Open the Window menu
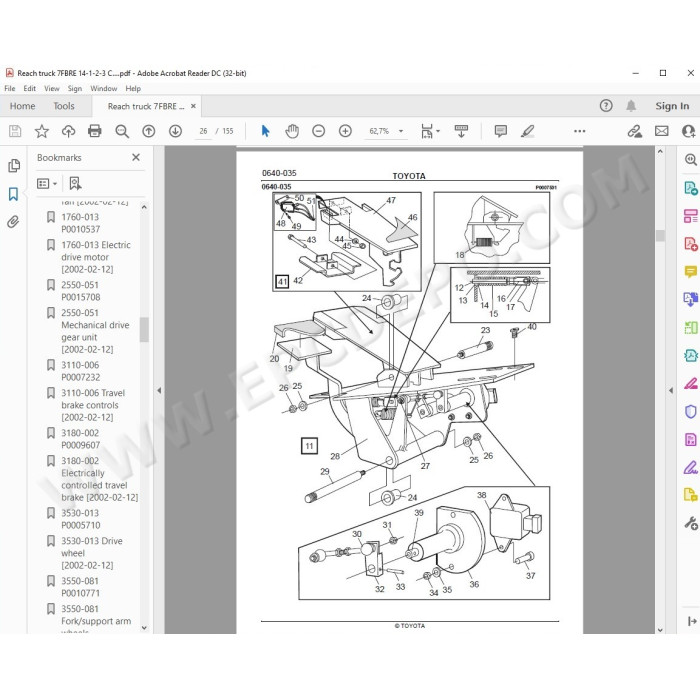The height and width of the screenshot is (700, 700). (104, 88)
